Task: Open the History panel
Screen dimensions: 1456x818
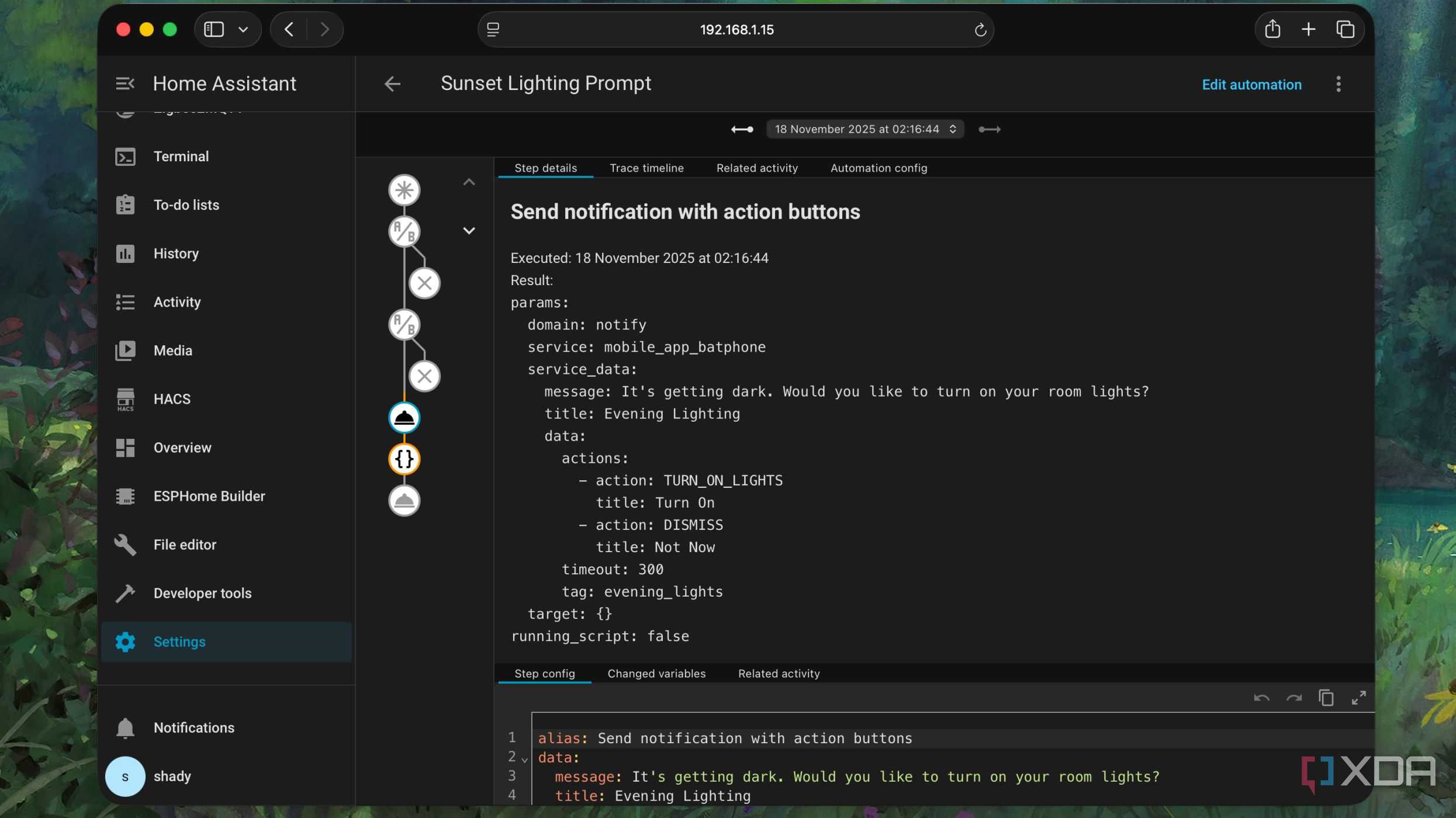Action: (226, 254)
